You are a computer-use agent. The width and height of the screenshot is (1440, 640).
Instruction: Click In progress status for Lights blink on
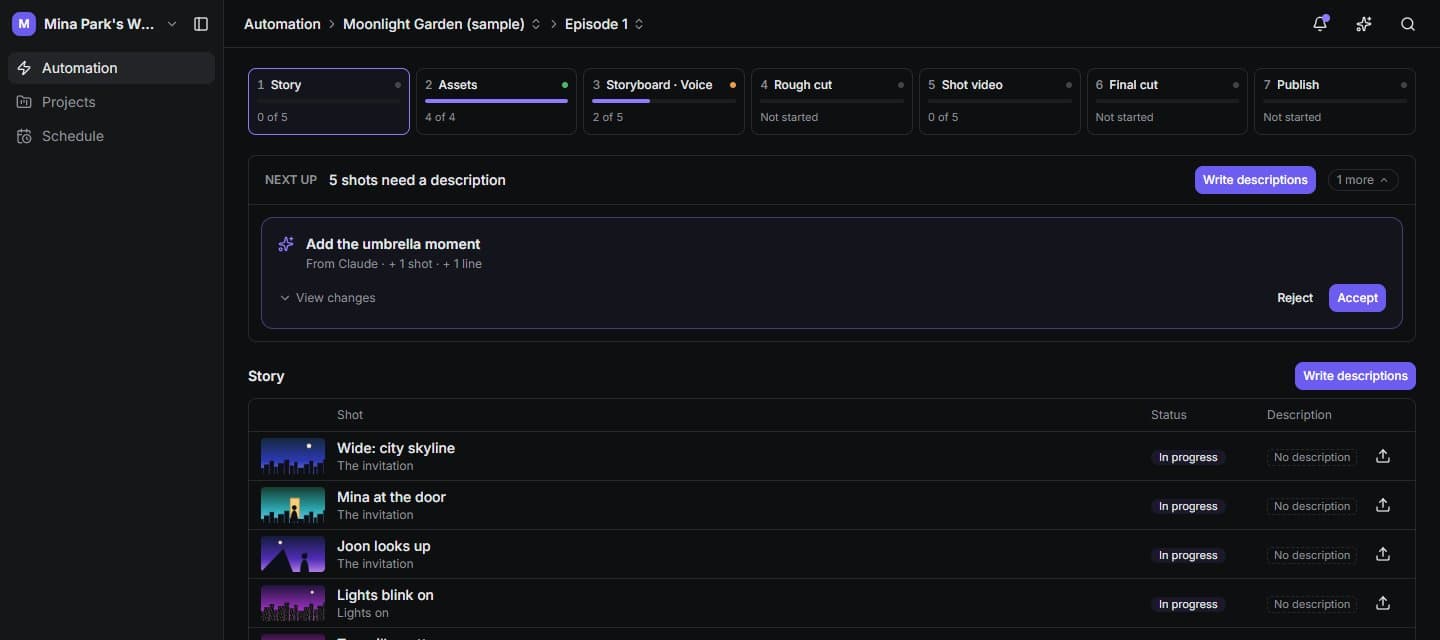tap(1188, 604)
